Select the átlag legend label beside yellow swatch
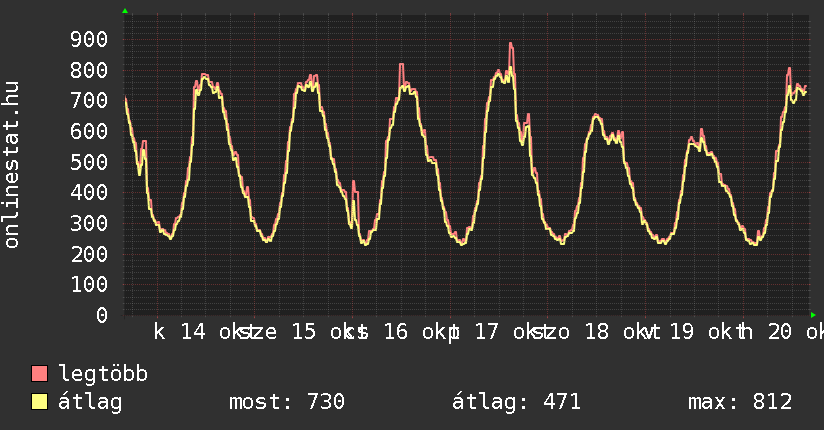Image resolution: width=824 pixels, height=430 pixels. [91, 402]
